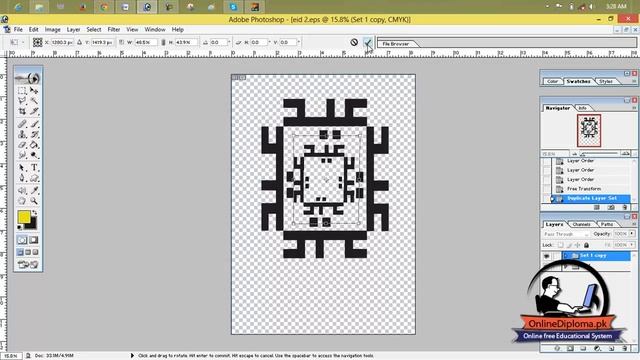The width and height of the screenshot is (640, 360).
Task: Select the Paint Bucket tool
Action: pos(34,145)
